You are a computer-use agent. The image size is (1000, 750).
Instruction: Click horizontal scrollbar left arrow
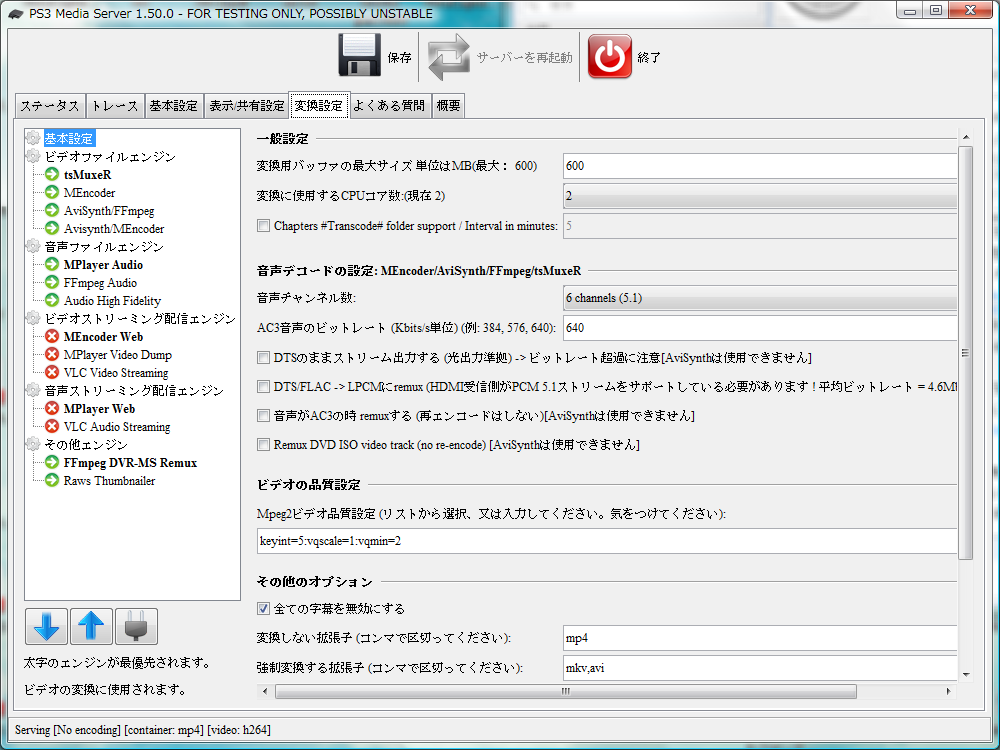(265, 691)
